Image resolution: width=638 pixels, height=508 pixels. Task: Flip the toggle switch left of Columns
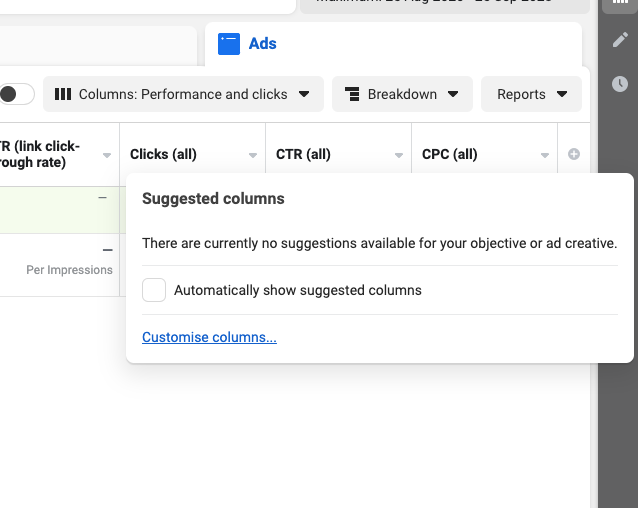click(15, 94)
